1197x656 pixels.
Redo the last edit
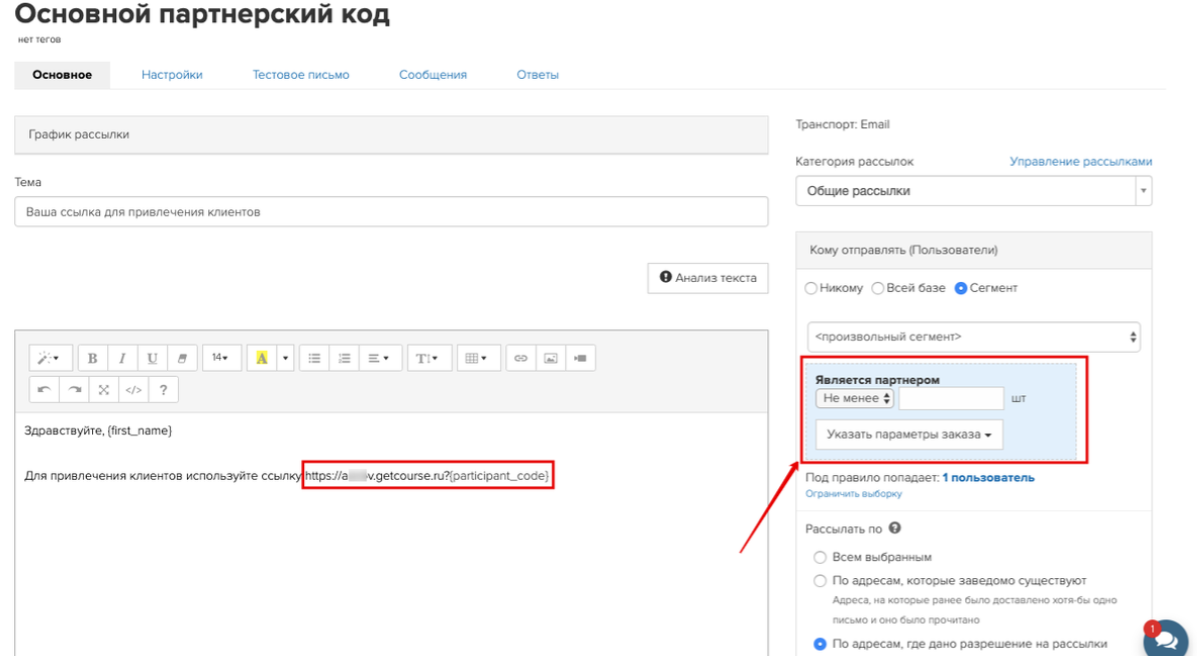tap(74, 389)
